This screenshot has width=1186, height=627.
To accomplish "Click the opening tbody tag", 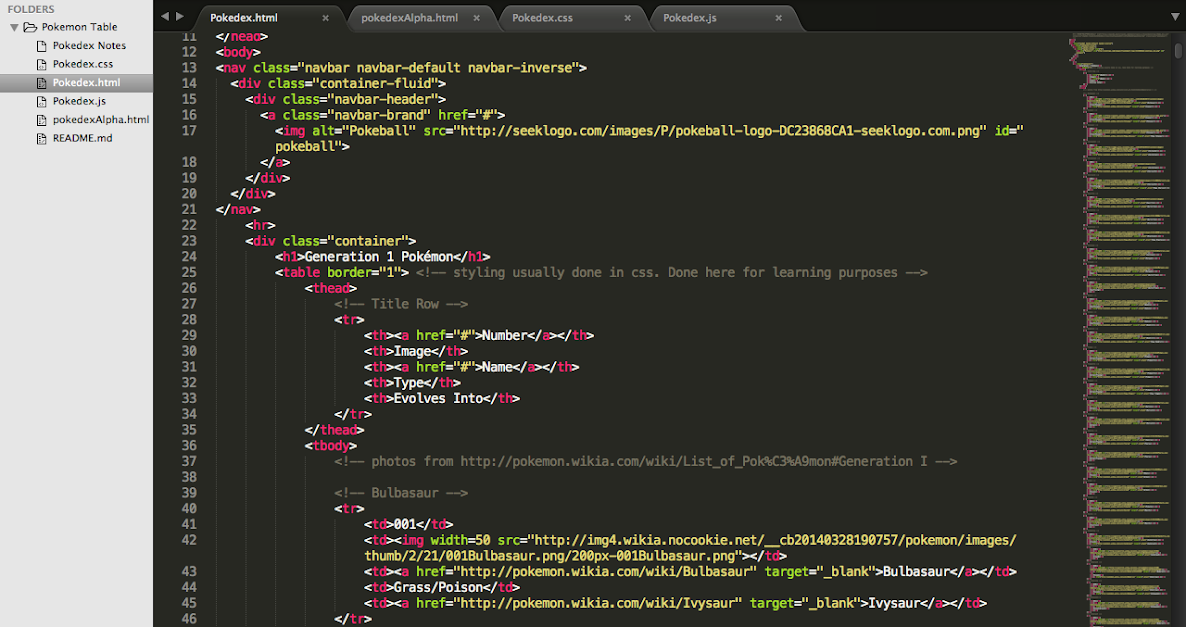I will pyautogui.click(x=331, y=446).
